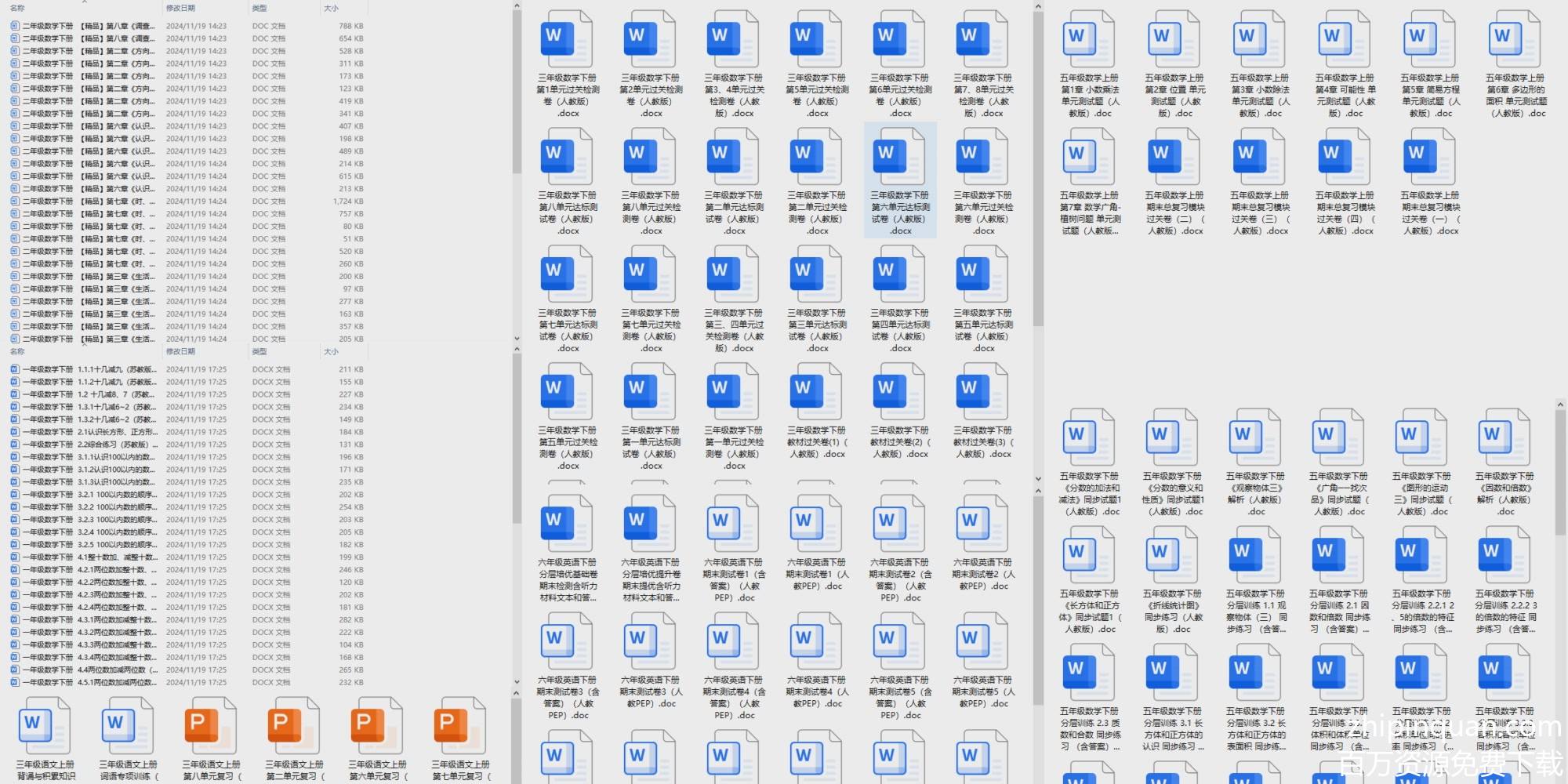Sort 二年级数学下册 list by 修改日期 column
The height and width of the screenshot is (784, 1568).
(x=180, y=8)
